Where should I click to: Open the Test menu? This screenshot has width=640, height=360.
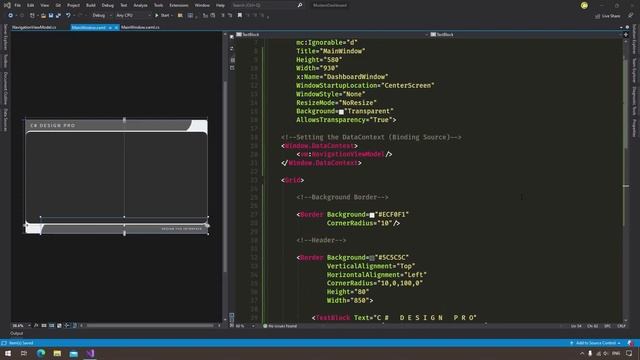tap(124, 5)
